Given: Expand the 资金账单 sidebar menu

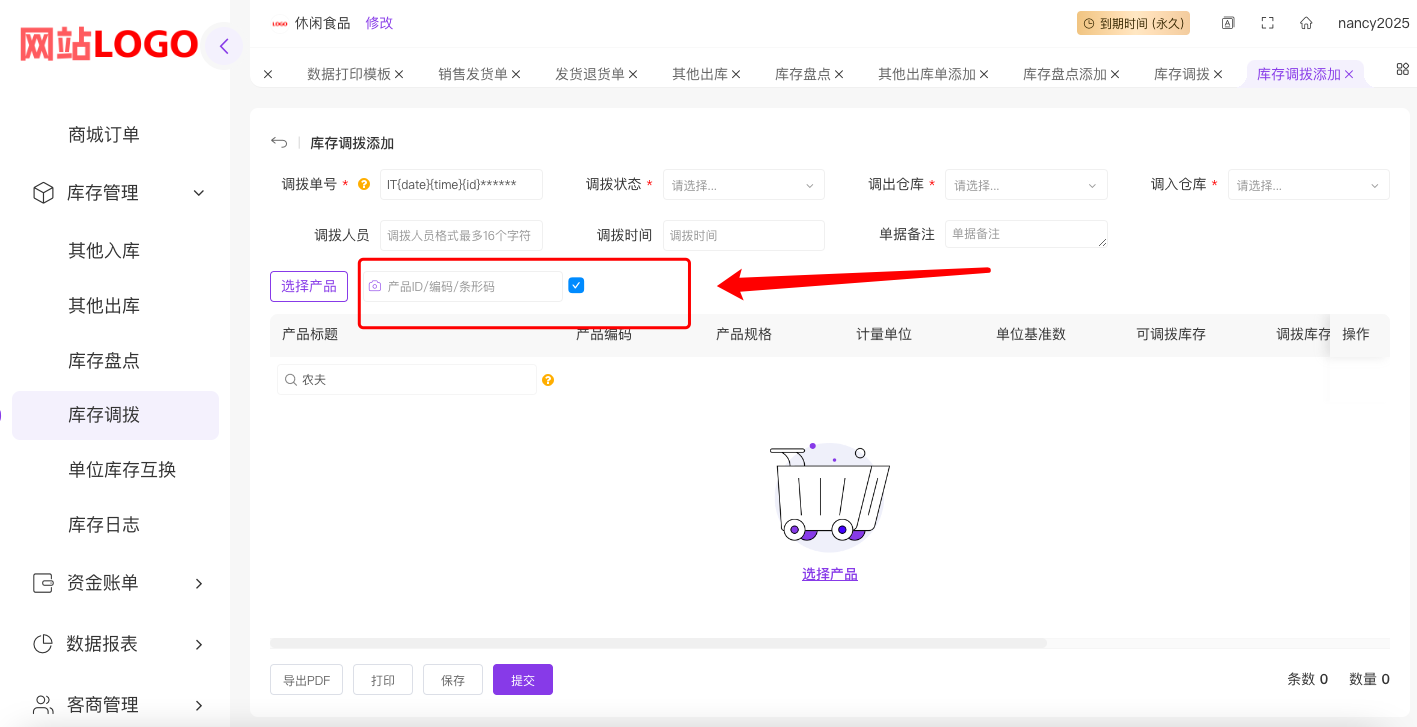Looking at the screenshot, I should [198, 583].
